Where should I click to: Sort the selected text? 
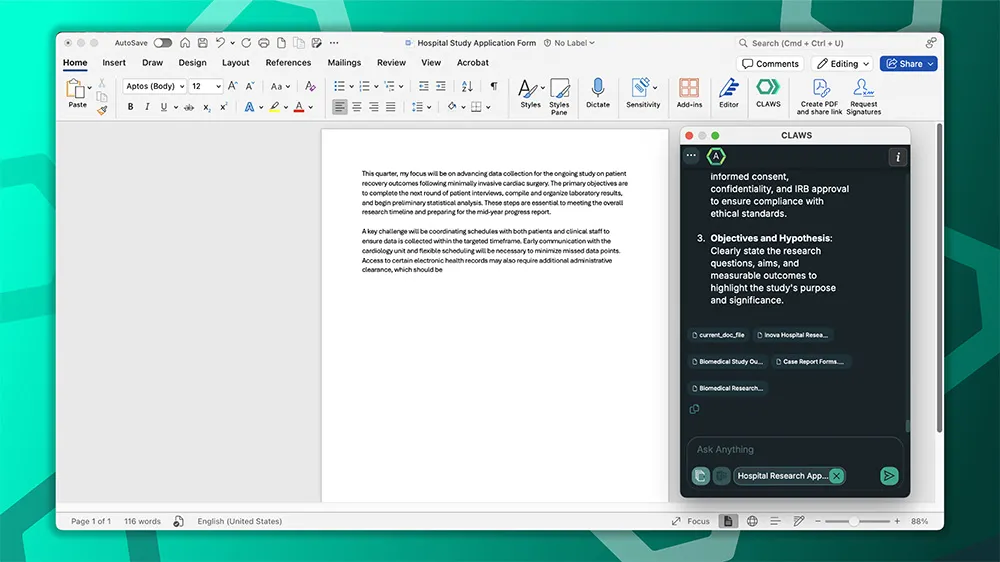click(467, 86)
